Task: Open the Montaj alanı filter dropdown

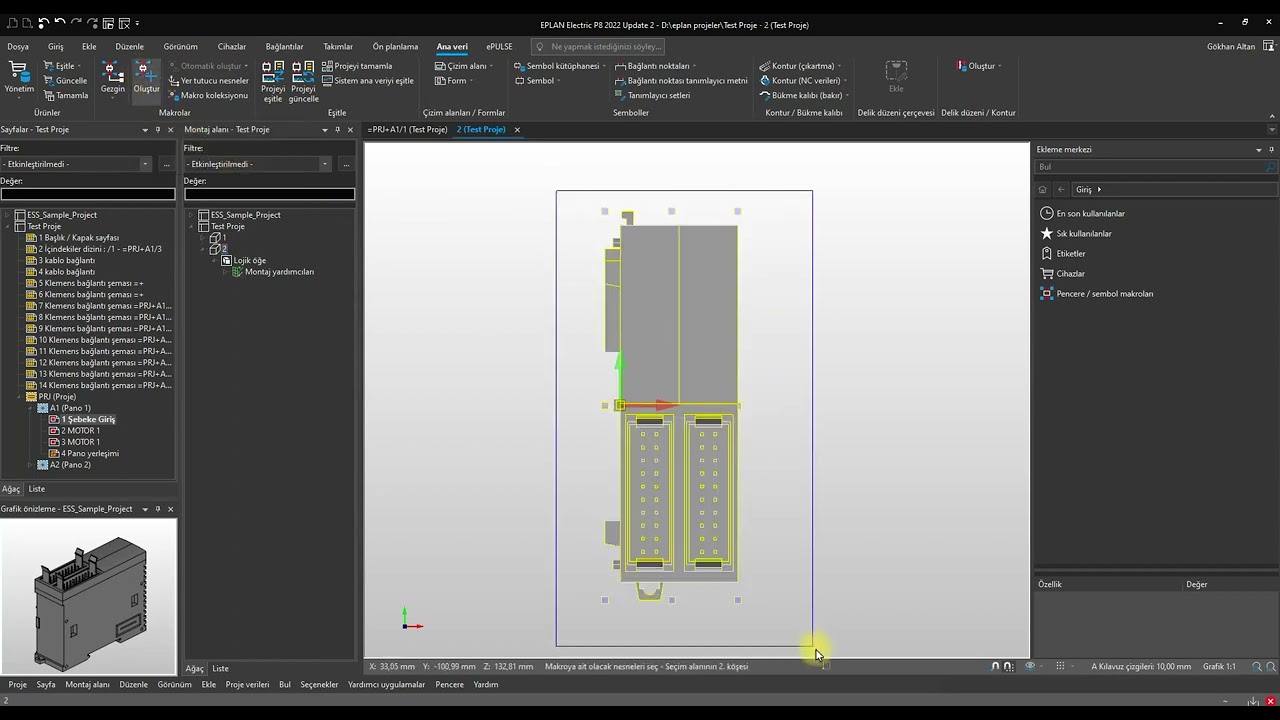Action: (x=325, y=164)
